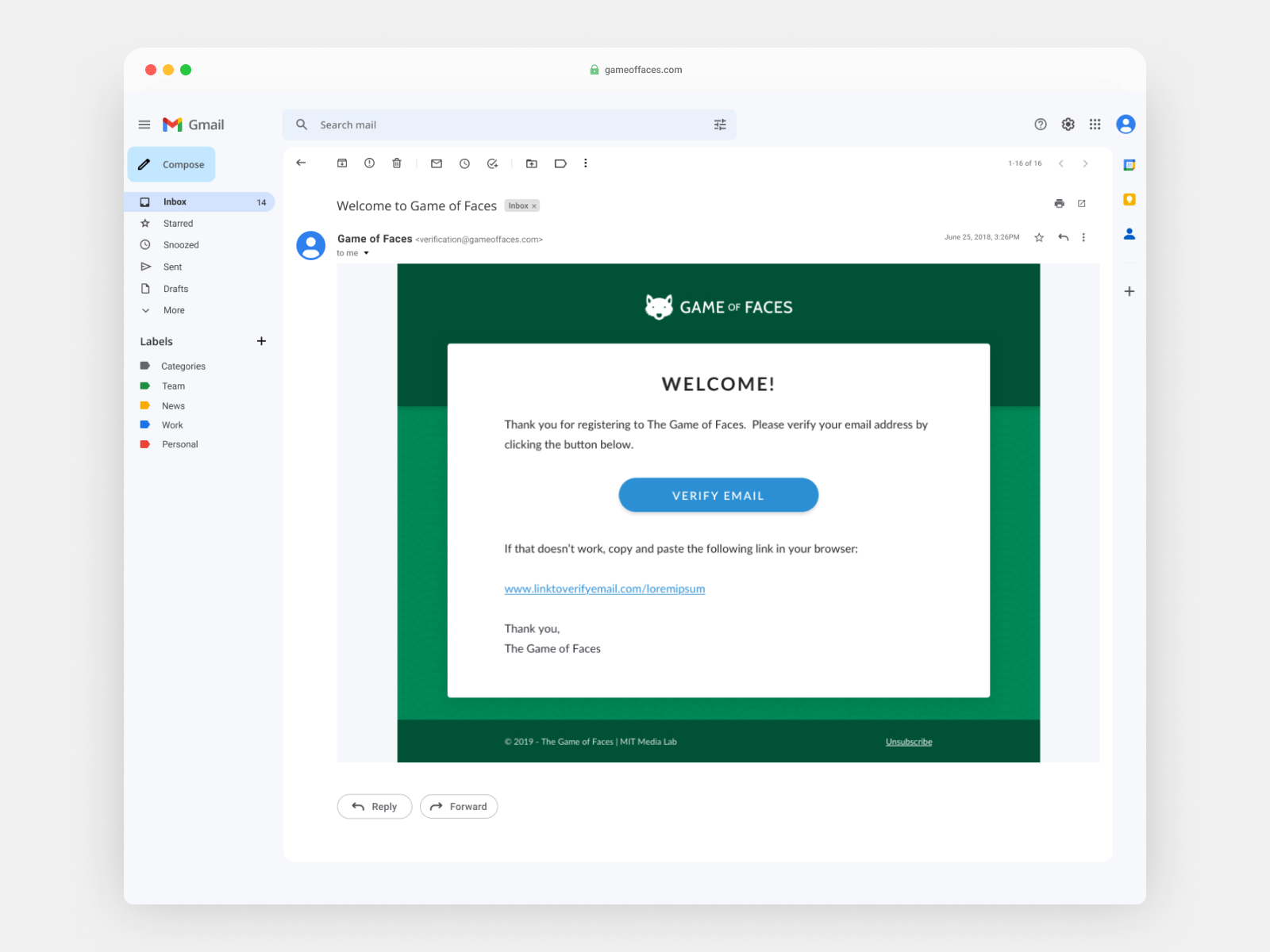Click the gameoffaces.com address bar
1270x952 pixels.
coord(636,70)
